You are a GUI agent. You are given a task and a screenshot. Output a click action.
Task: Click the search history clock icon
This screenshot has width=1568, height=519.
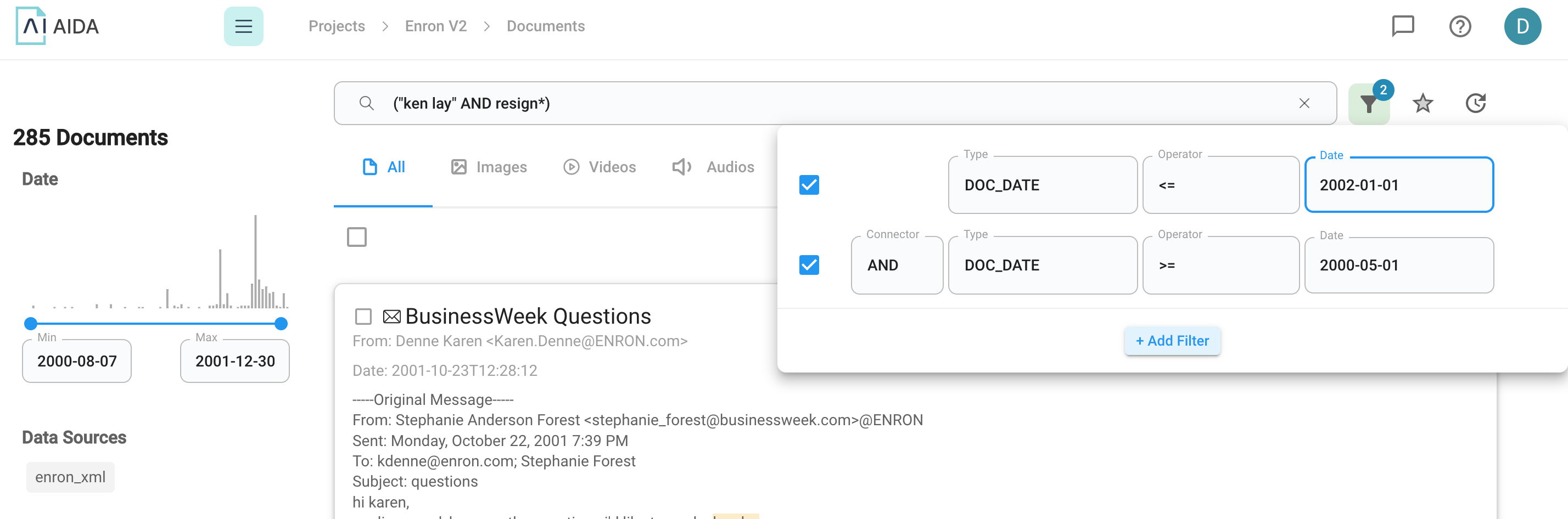[x=1475, y=104]
